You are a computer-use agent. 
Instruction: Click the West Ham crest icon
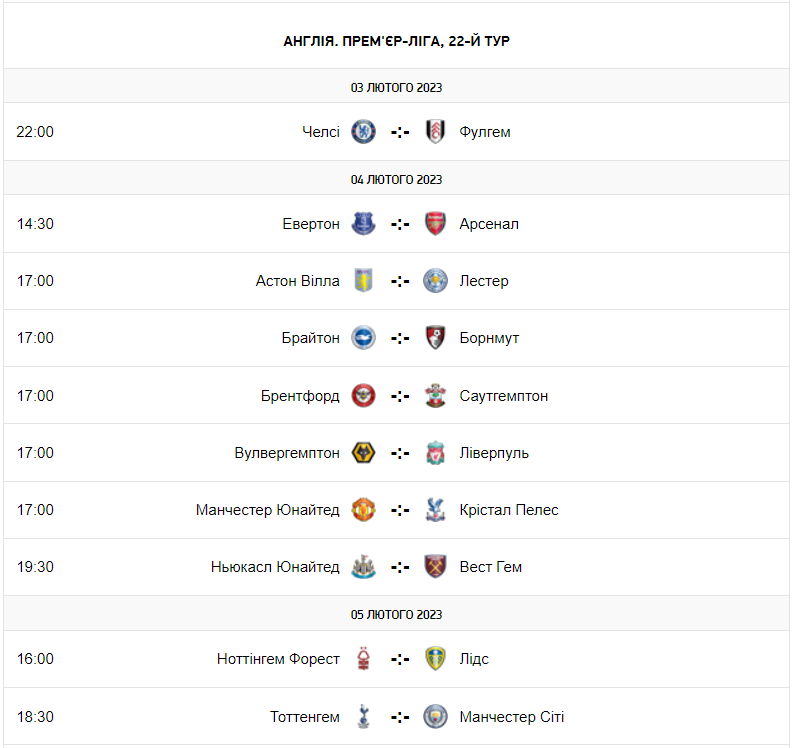pos(435,567)
